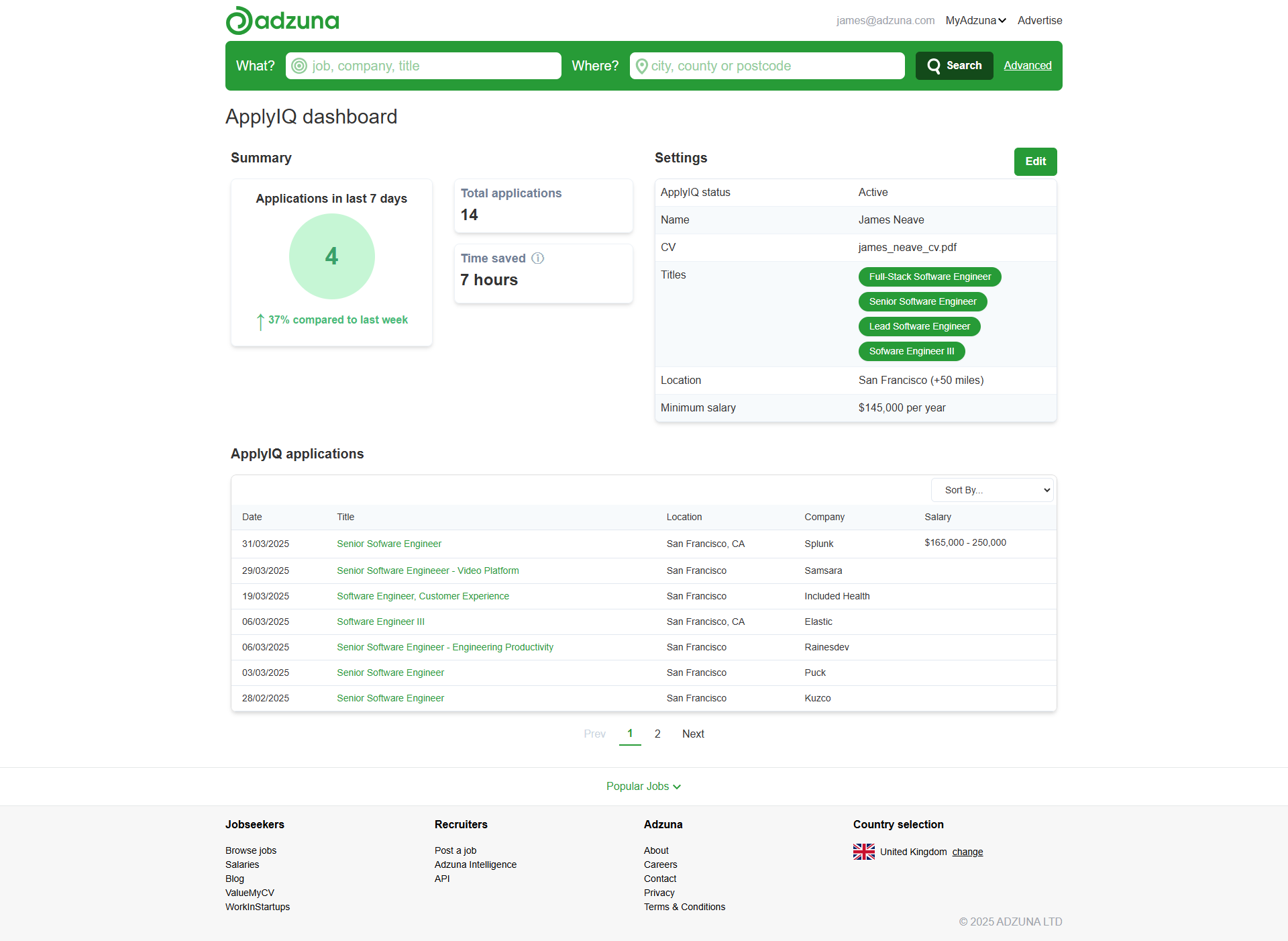Click the Search button

(954, 66)
